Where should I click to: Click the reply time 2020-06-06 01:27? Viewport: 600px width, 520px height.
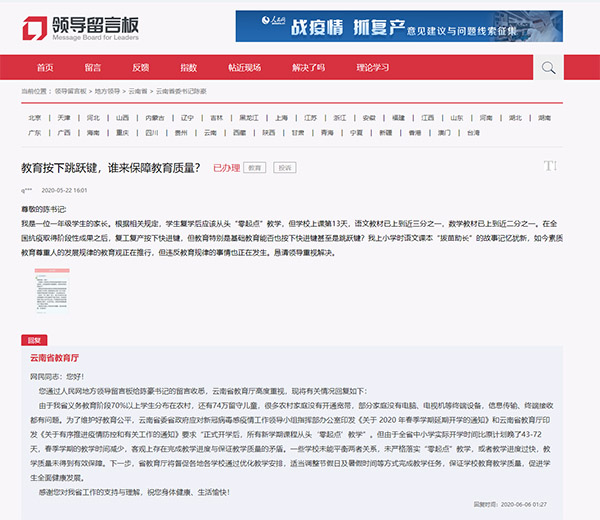click(523, 504)
